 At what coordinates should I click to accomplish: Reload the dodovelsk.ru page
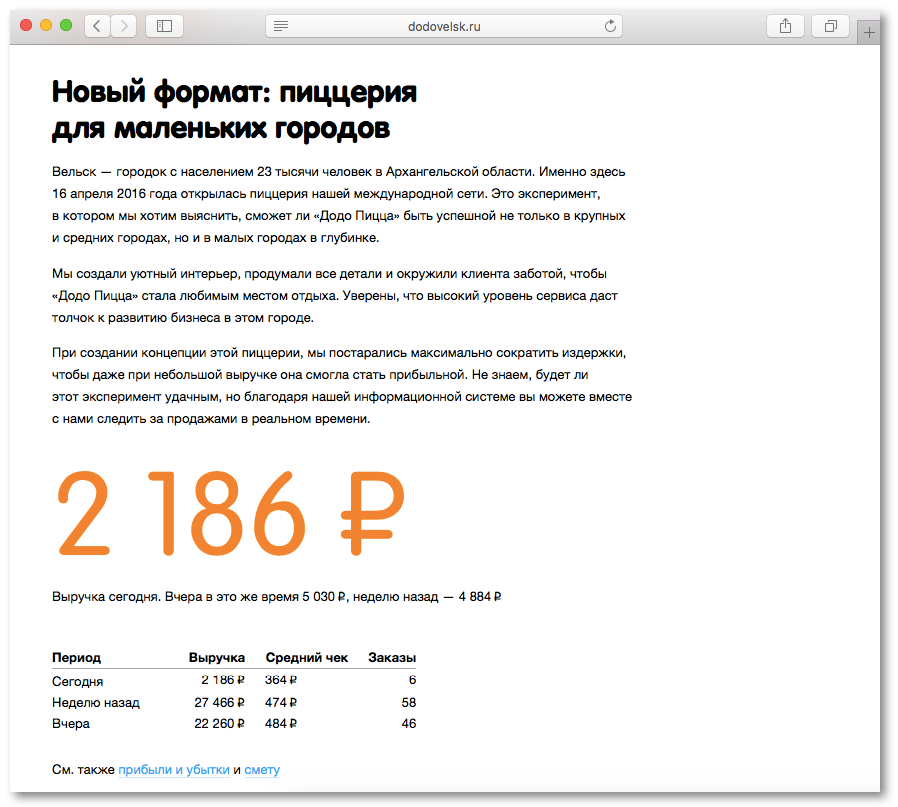tap(610, 26)
